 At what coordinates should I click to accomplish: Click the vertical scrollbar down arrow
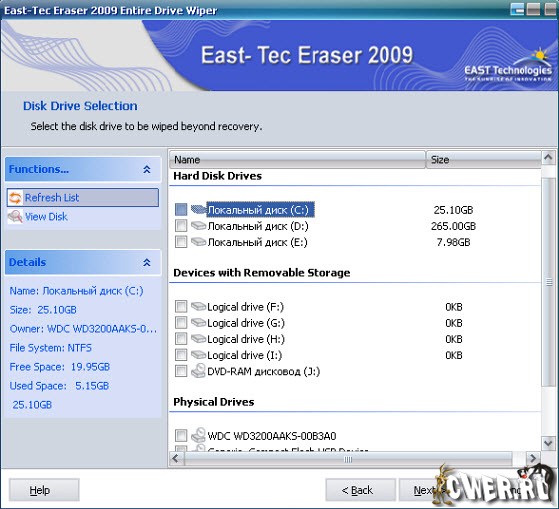pyautogui.click(x=548, y=443)
